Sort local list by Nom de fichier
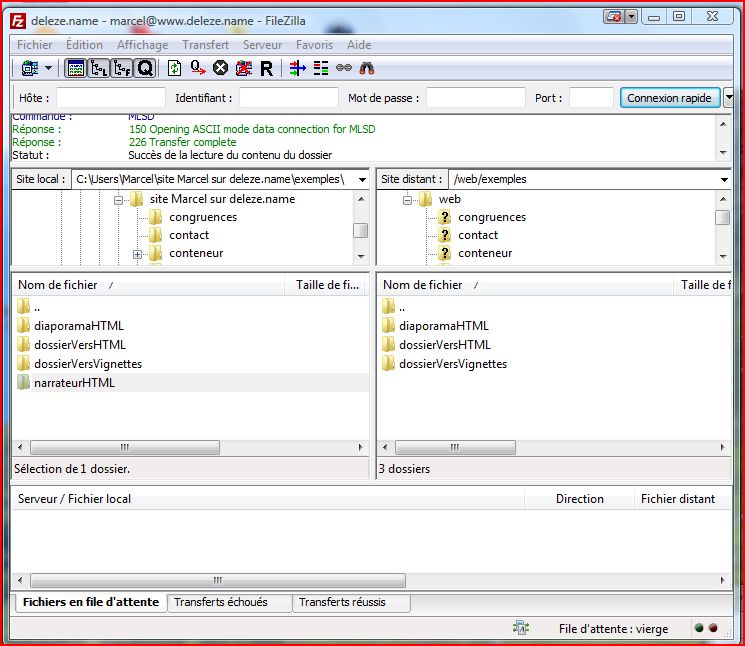Screen dimensions: 745x646 click(x=148, y=285)
